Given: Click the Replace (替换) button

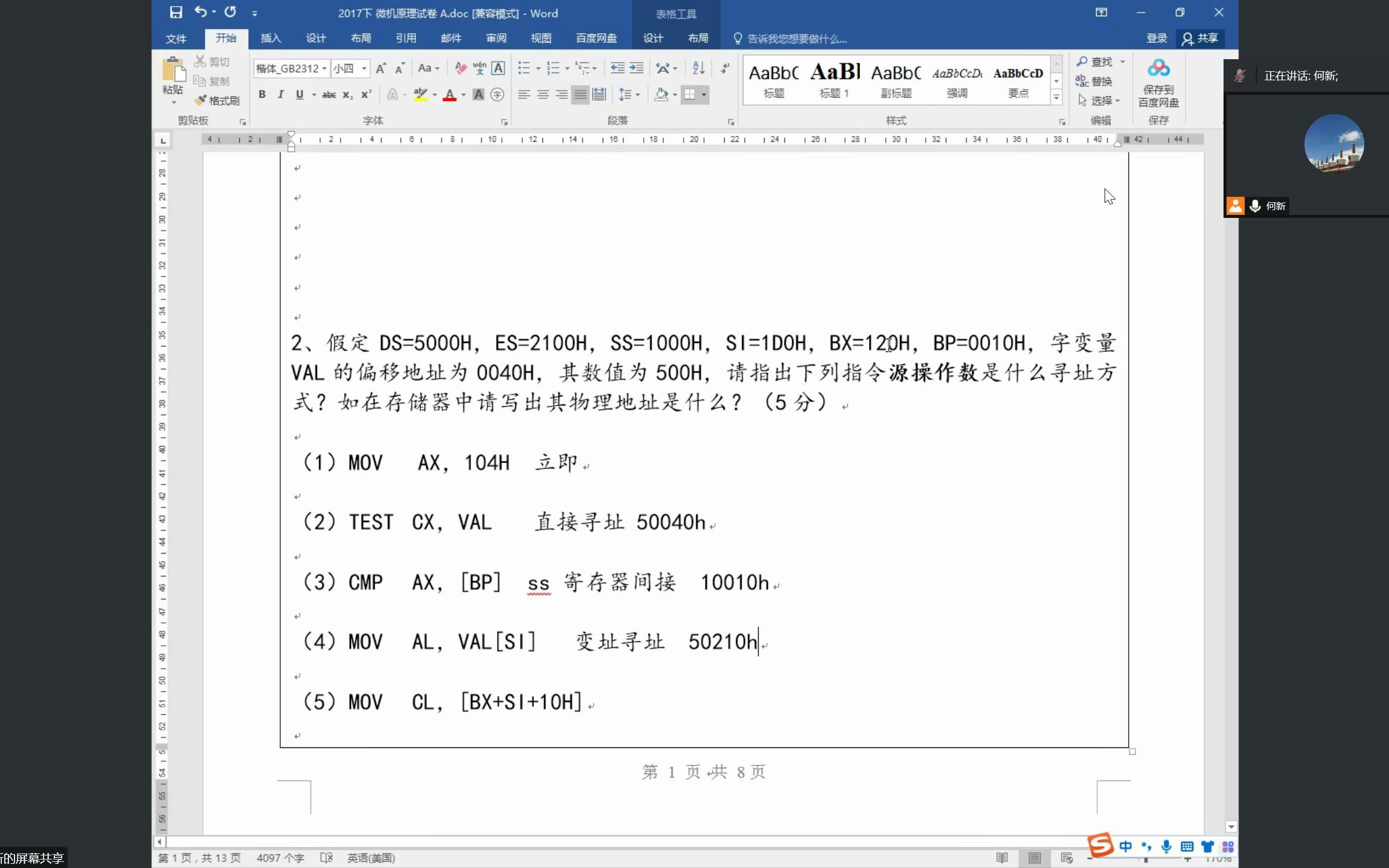Looking at the screenshot, I should (x=1094, y=81).
